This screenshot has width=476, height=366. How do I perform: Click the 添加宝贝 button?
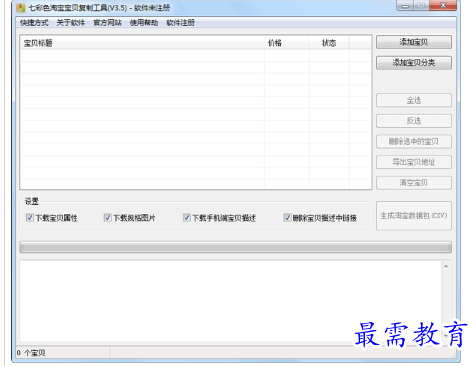coord(414,42)
